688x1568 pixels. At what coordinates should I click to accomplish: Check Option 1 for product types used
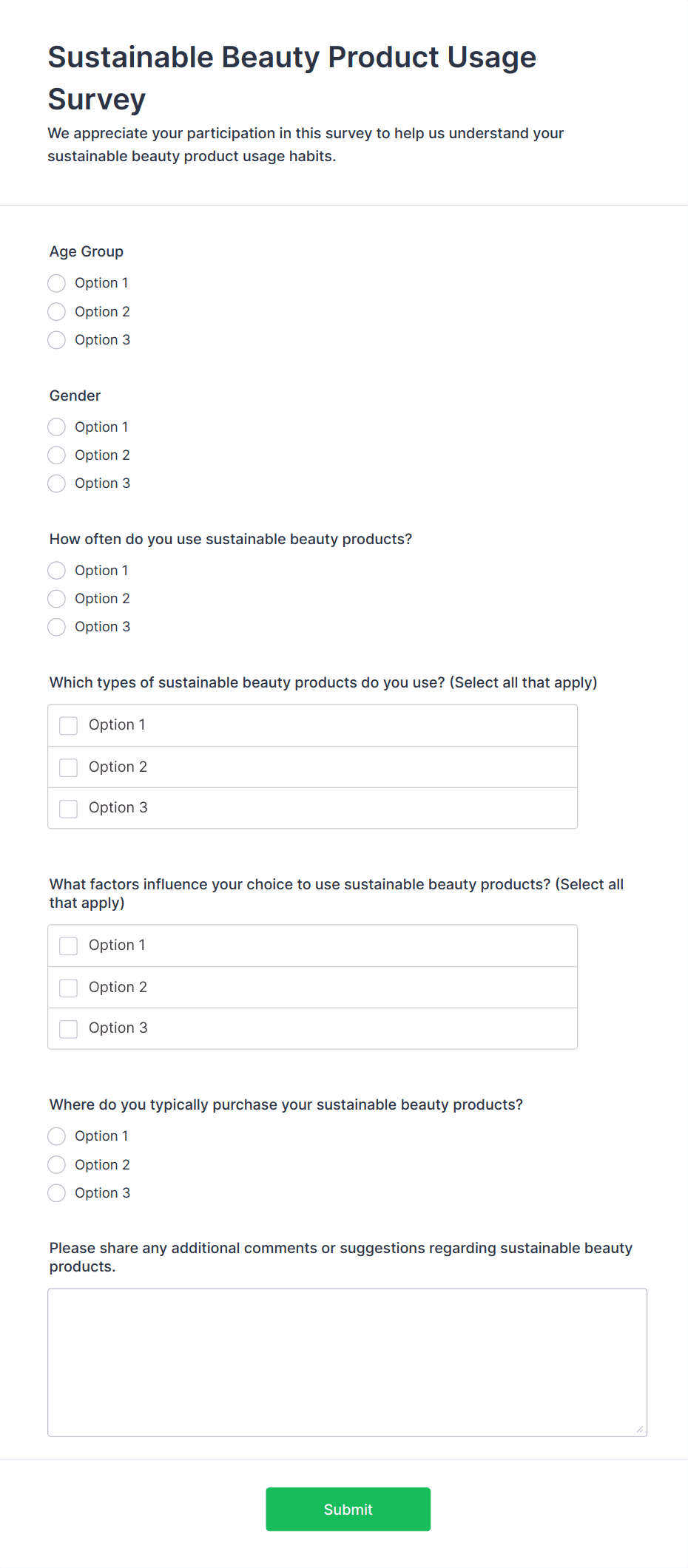69,726
